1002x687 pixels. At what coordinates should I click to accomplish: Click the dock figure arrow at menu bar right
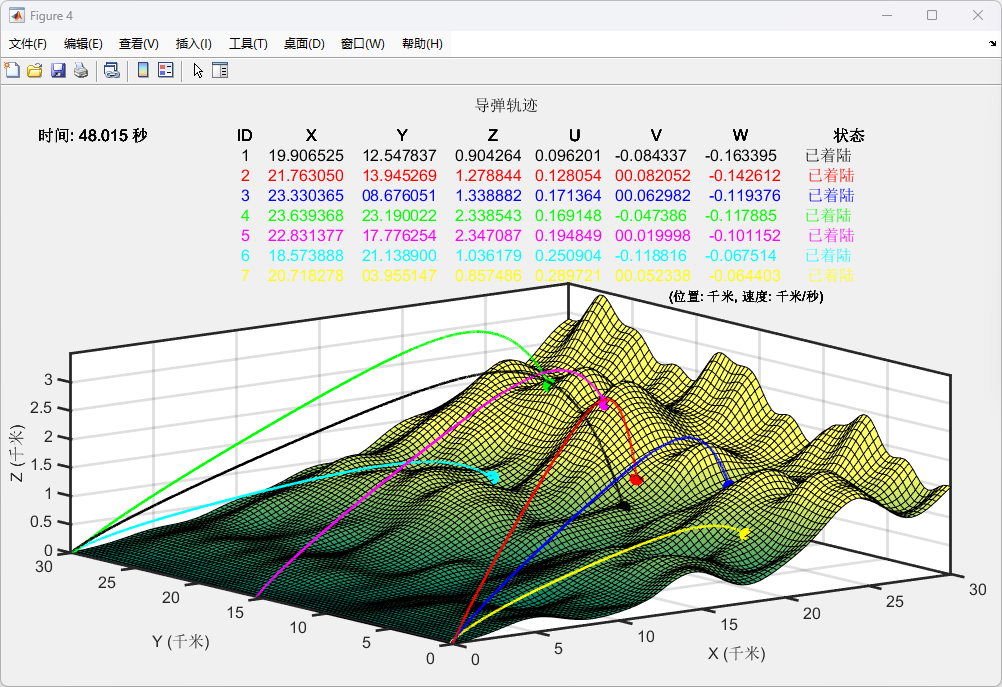(992, 44)
